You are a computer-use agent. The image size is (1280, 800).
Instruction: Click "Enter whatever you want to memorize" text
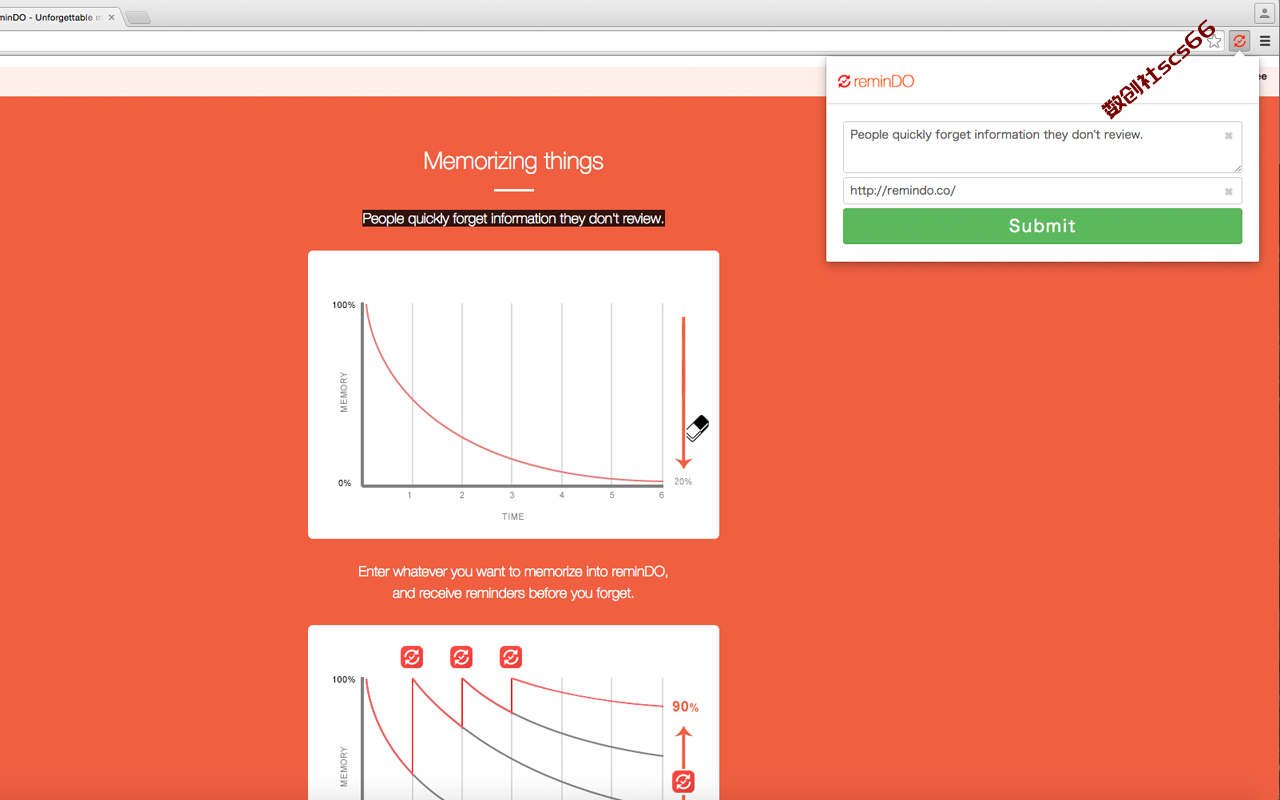(513, 572)
